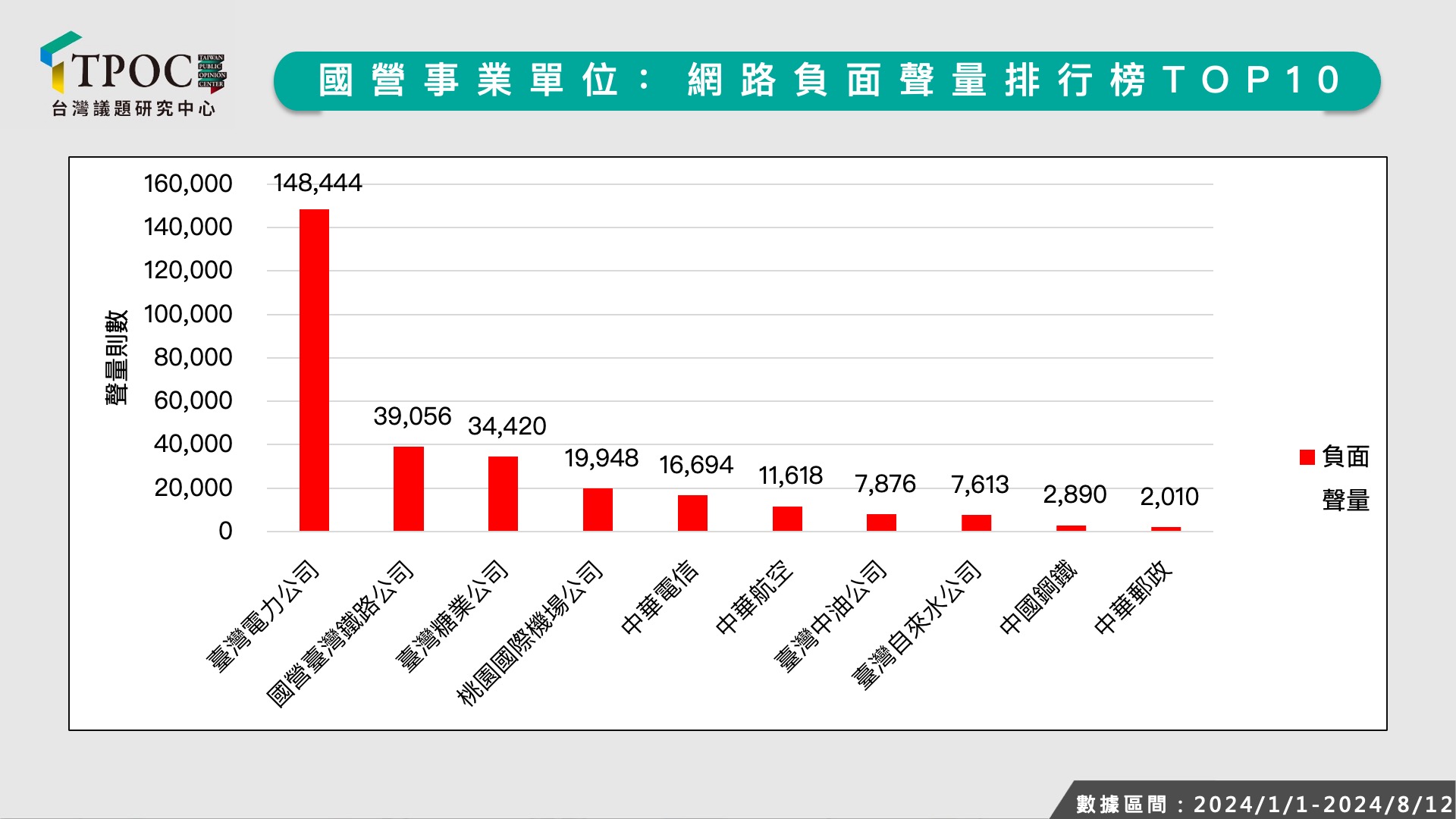Click the 7,876 data label
The width and height of the screenshot is (1456, 819).
[x=885, y=484]
